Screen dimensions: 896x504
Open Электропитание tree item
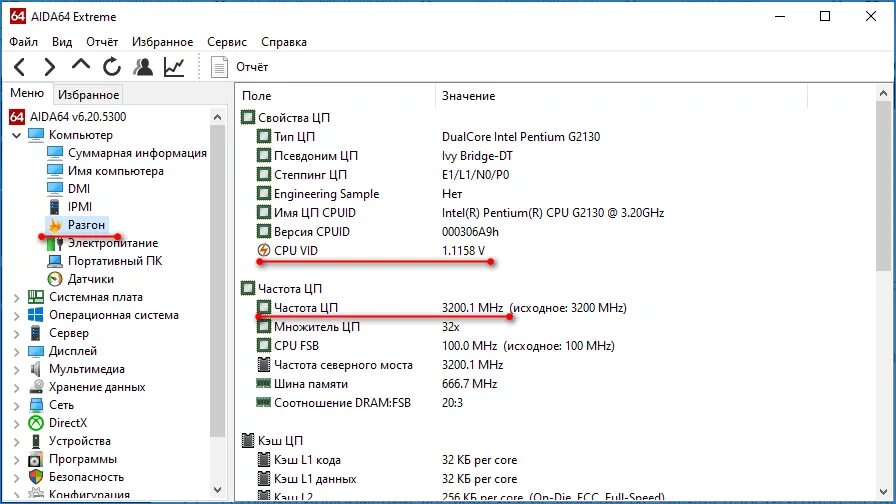(x=113, y=243)
